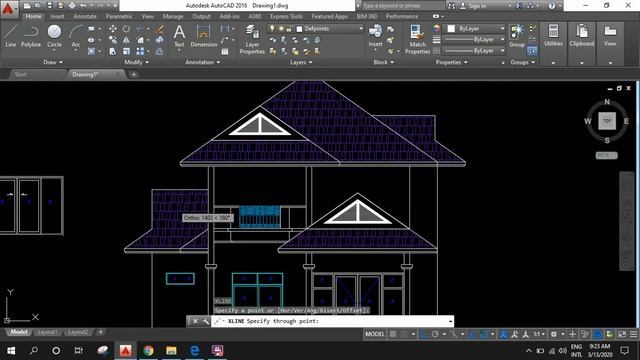This screenshot has width=640, height=360.
Task: Click the Match Properties tool
Action: (x=417, y=39)
